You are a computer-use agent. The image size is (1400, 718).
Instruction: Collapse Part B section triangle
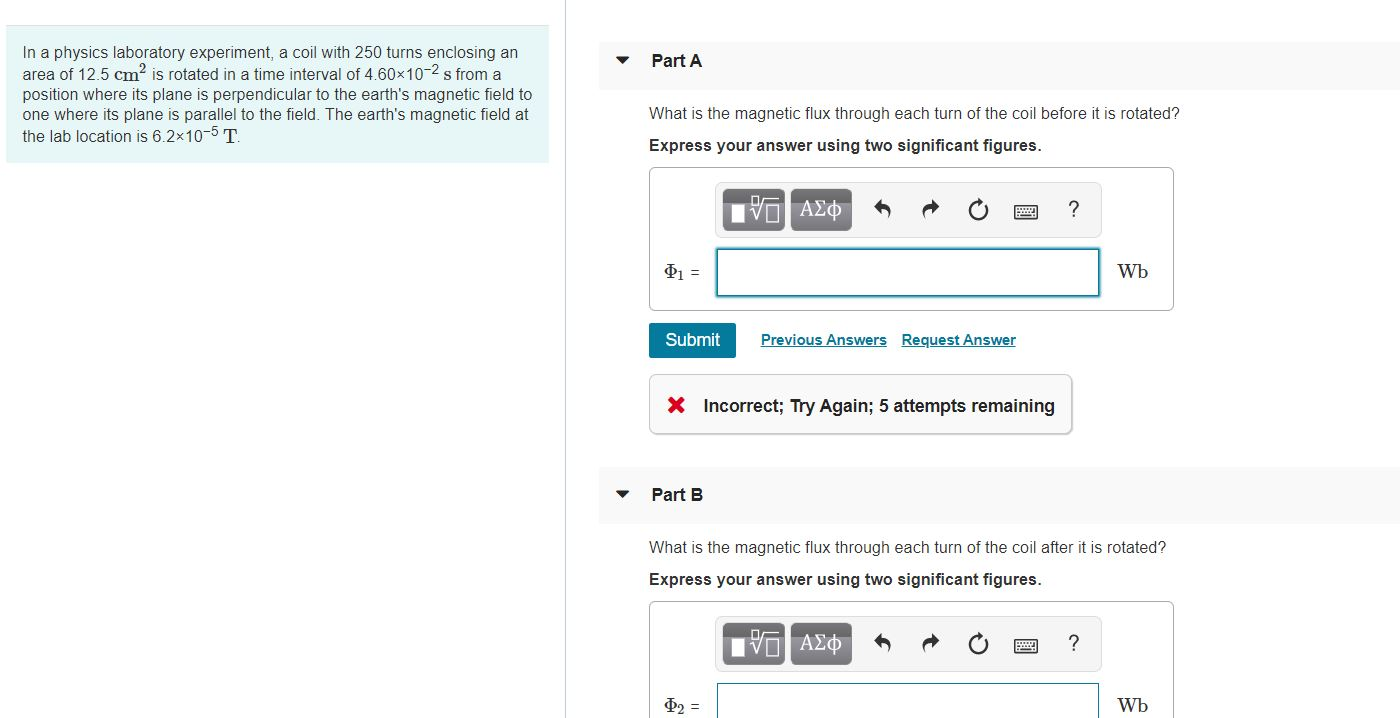(x=623, y=495)
